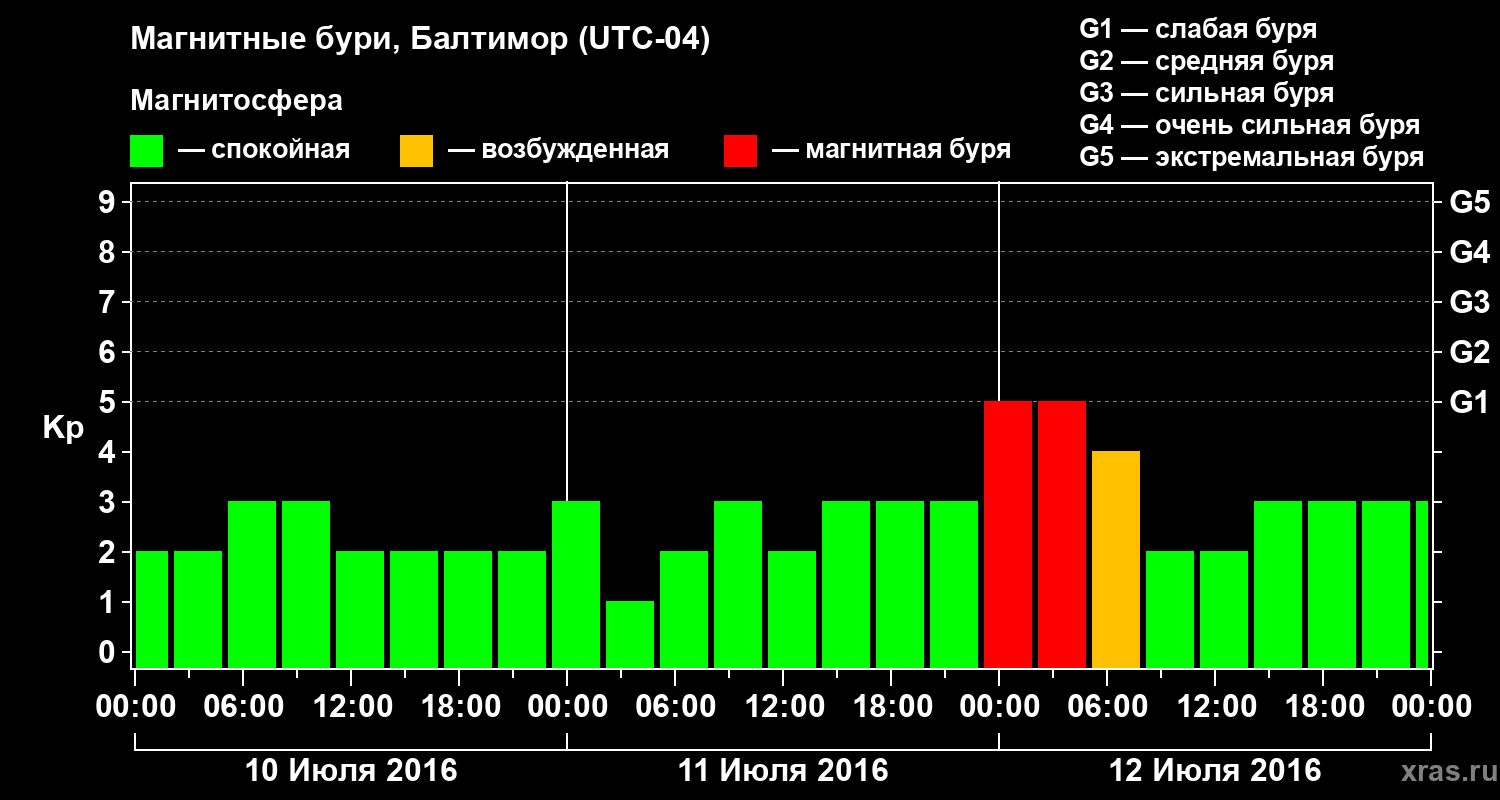Viewport: 1500px width, 800px height.
Task: Click the last '00:00' label at chart end
Action: (1431, 707)
